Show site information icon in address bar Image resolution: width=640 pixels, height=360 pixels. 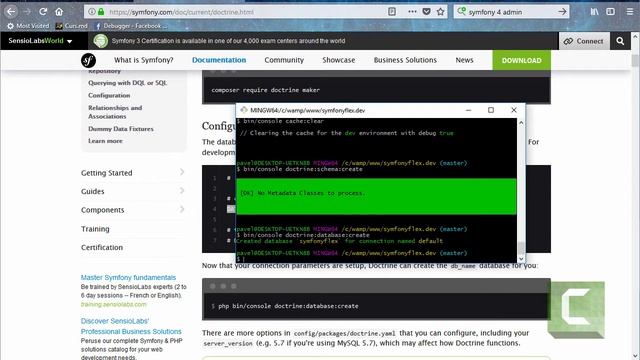coord(92,12)
